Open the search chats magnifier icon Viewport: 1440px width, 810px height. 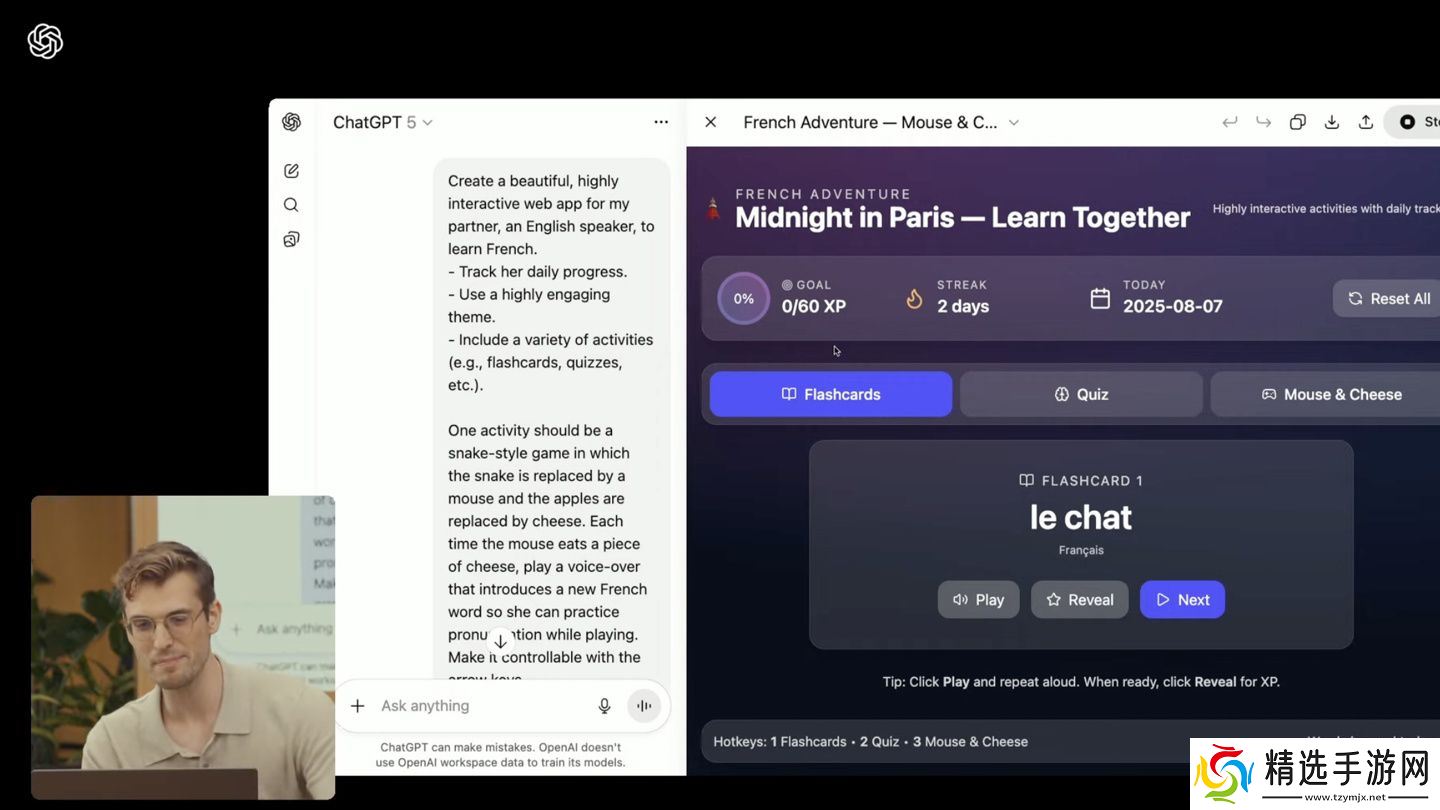pos(291,205)
